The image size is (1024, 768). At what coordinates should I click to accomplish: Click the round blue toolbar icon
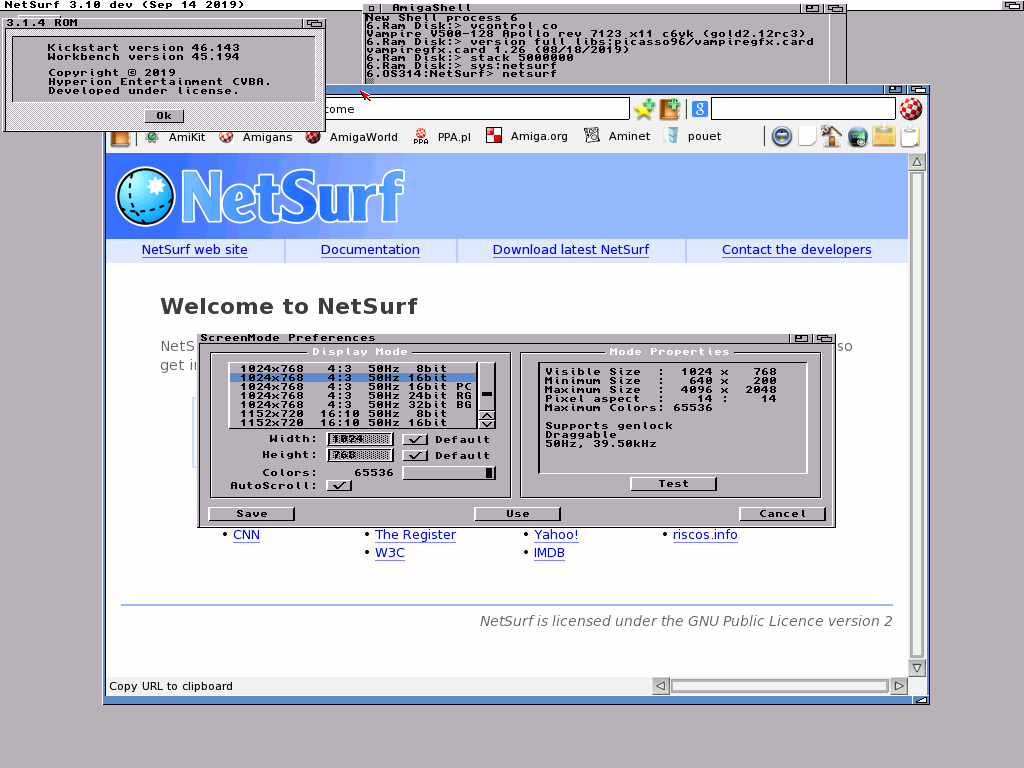click(x=782, y=136)
